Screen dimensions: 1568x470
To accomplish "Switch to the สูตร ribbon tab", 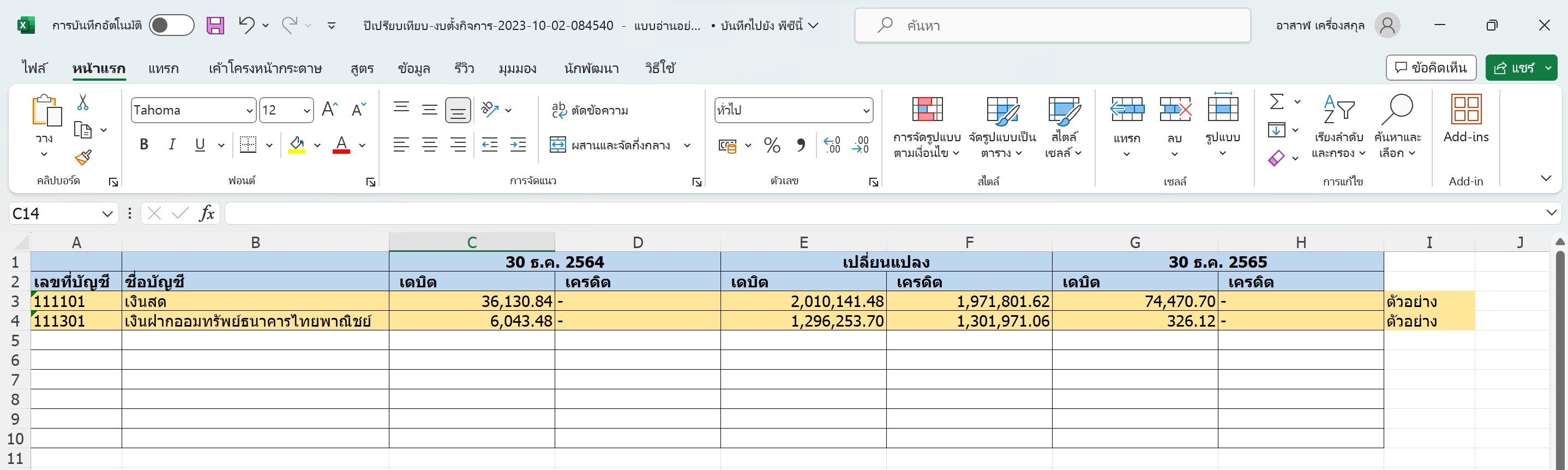I will coord(362,68).
